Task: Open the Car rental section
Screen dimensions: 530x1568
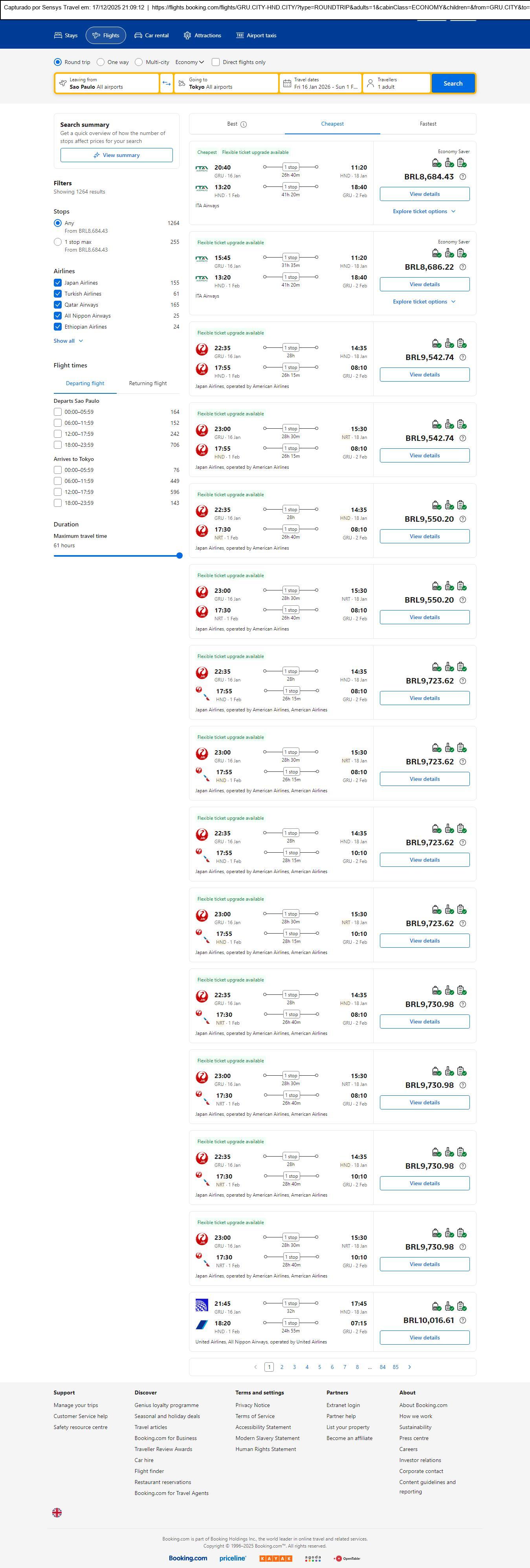Action: 151,35
